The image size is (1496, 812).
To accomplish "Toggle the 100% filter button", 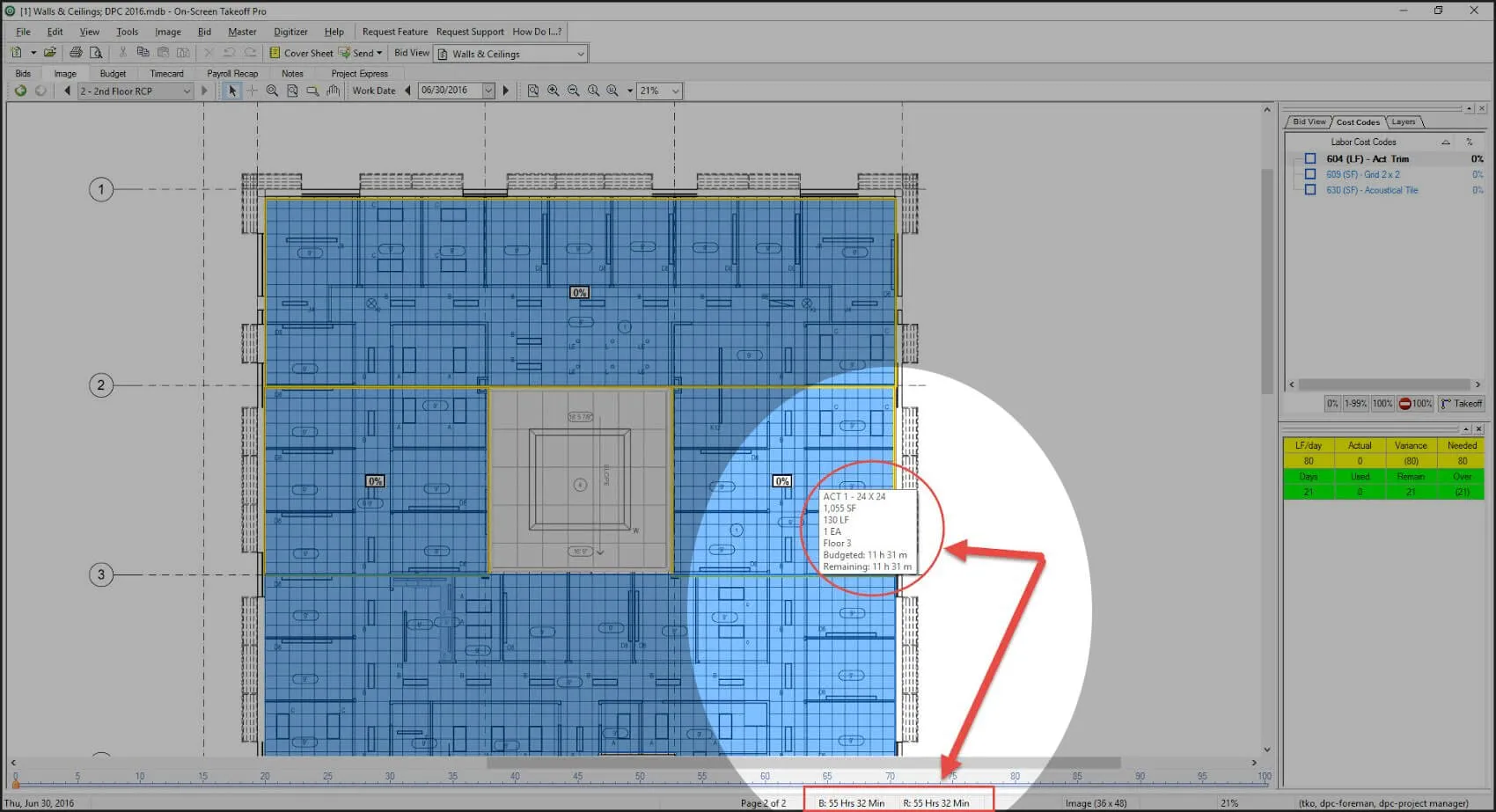I will coord(1382,404).
